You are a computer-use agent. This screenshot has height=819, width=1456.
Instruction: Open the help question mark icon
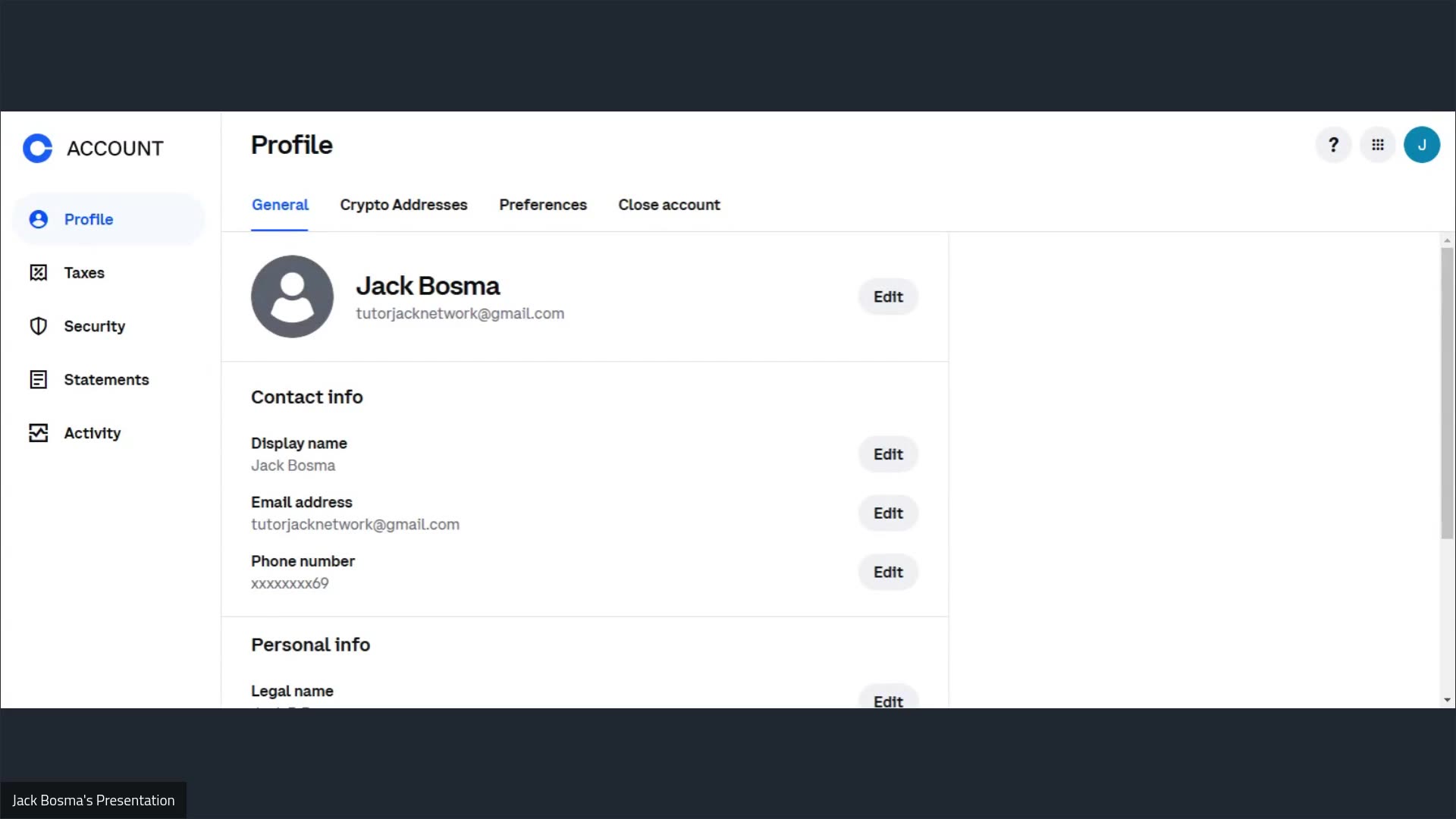(x=1333, y=145)
